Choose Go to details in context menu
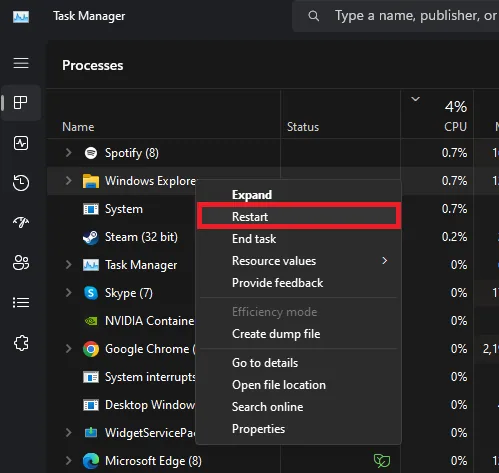 (x=299, y=363)
